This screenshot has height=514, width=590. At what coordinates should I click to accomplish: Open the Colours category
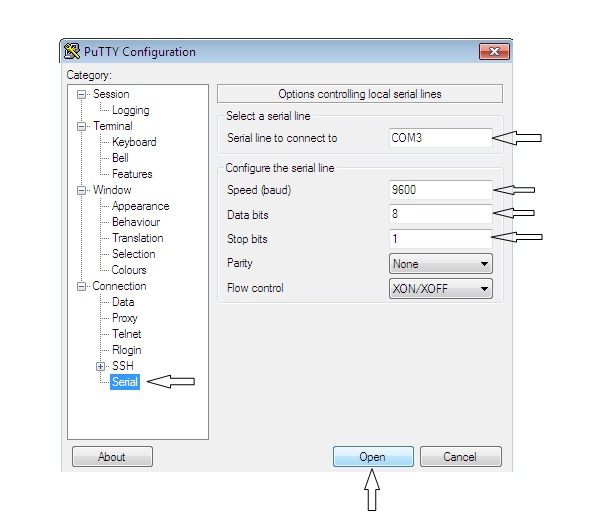pos(129,270)
